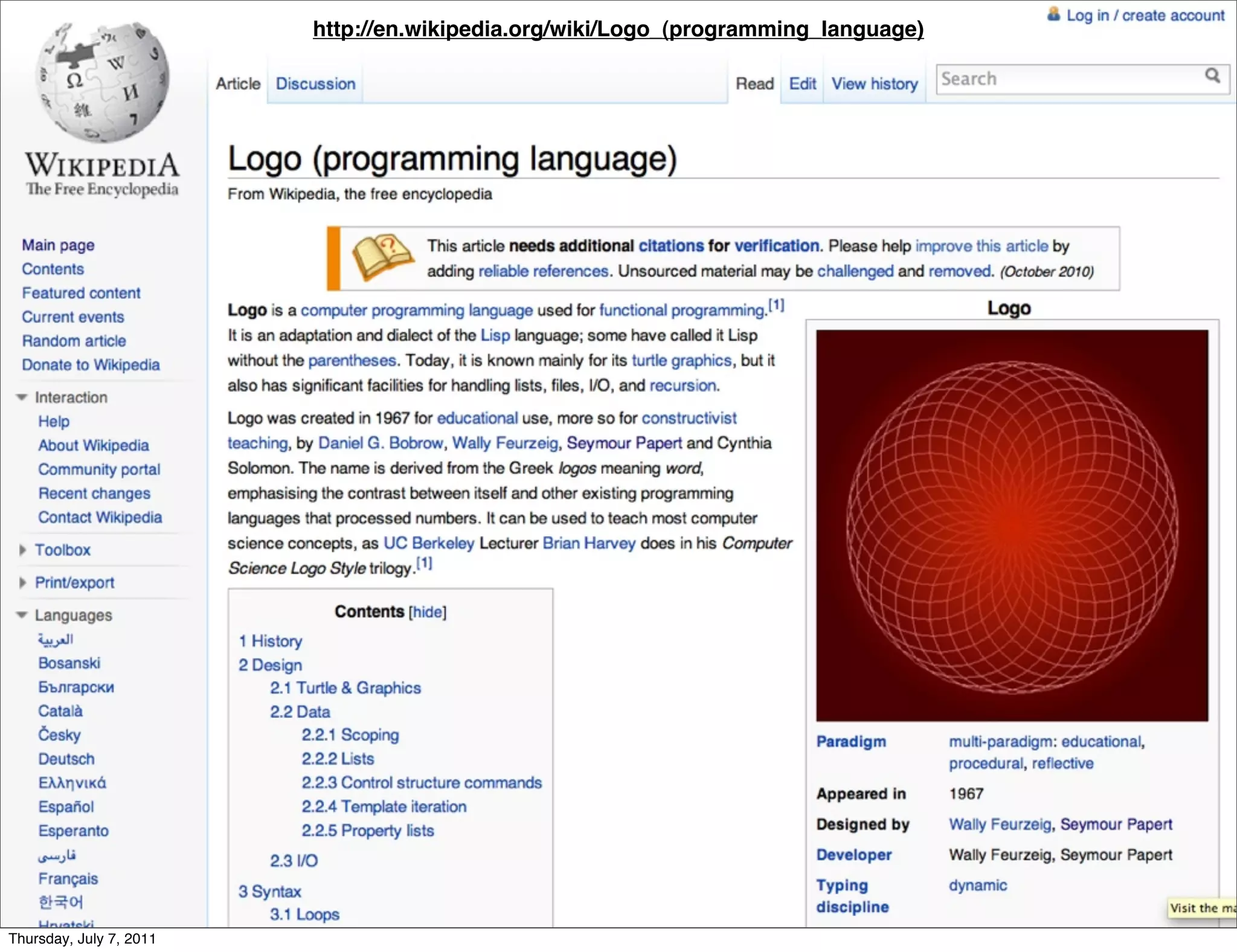
Task: Open the sidebar Contents link
Action: [53, 269]
